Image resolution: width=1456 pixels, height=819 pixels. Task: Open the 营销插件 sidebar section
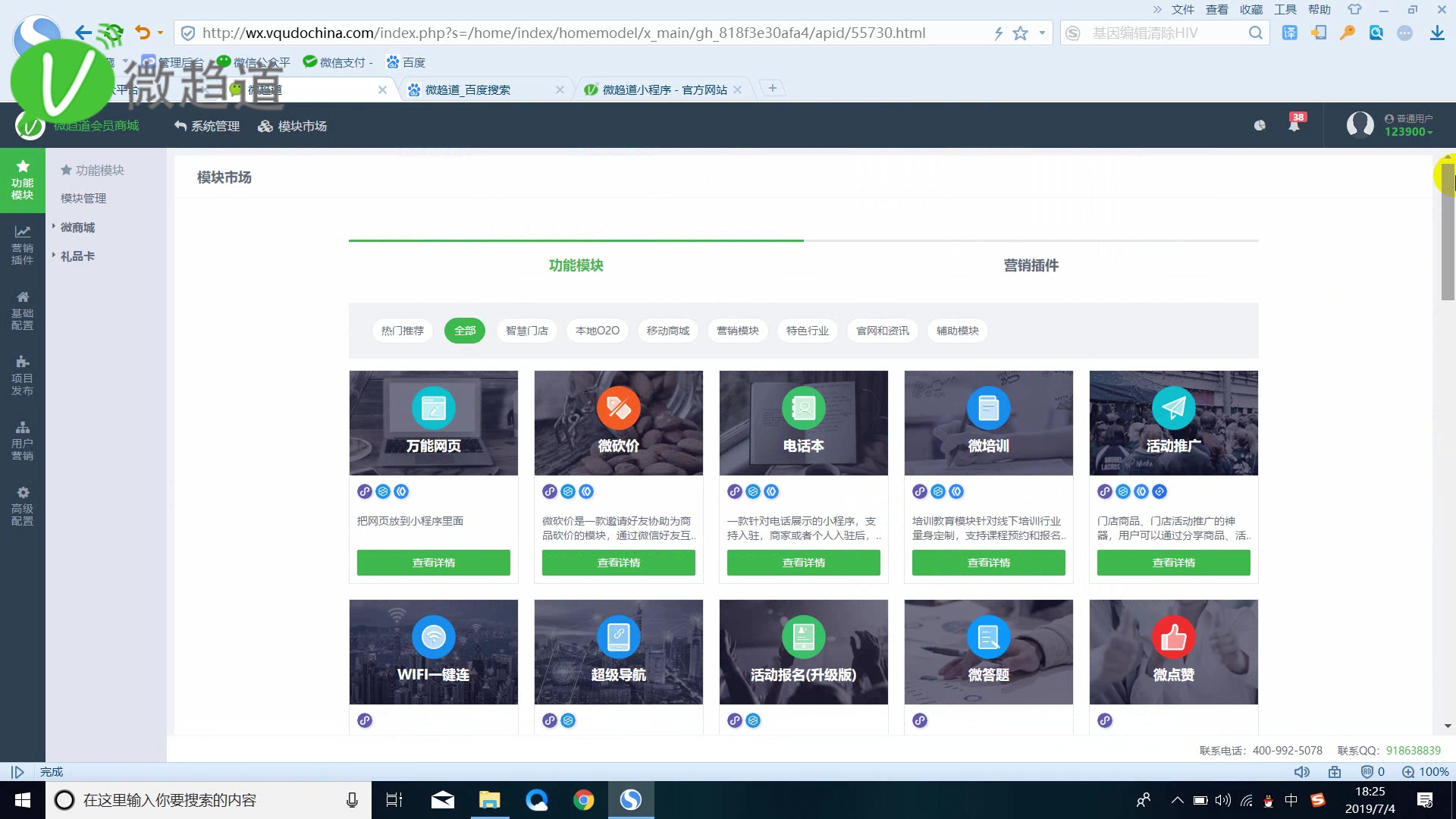[23, 245]
